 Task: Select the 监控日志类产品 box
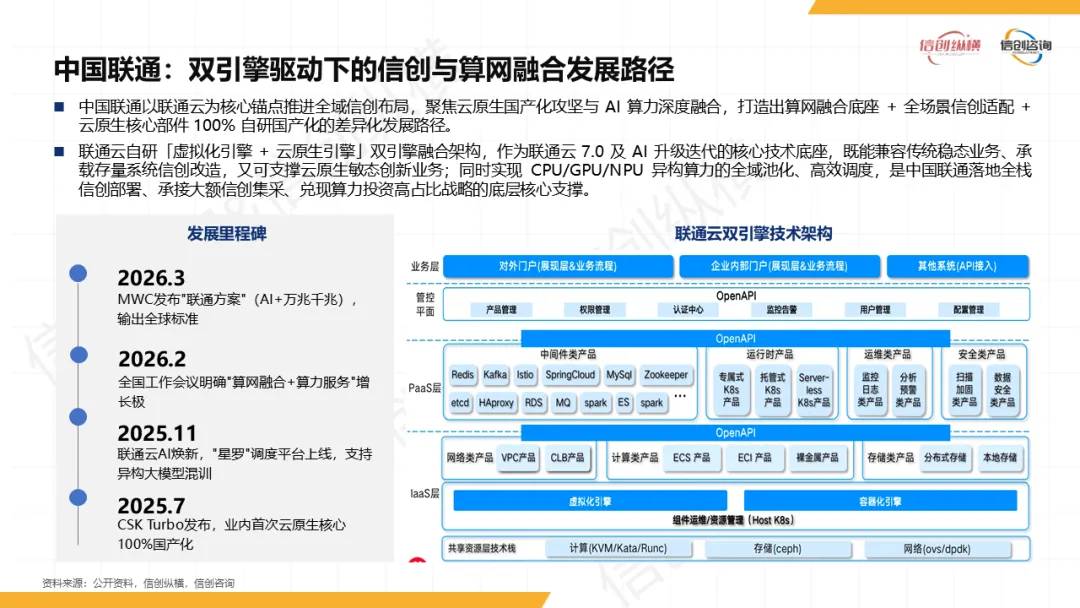(870, 390)
